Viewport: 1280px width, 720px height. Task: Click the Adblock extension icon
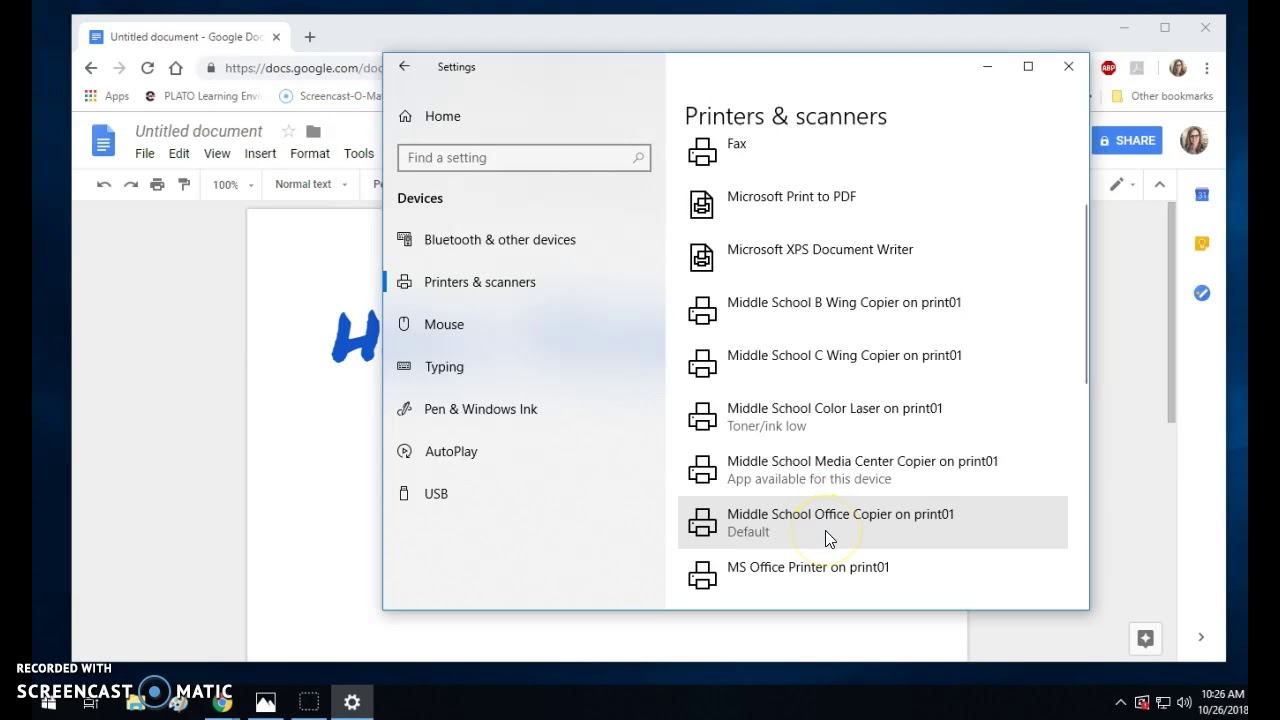tap(1108, 68)
